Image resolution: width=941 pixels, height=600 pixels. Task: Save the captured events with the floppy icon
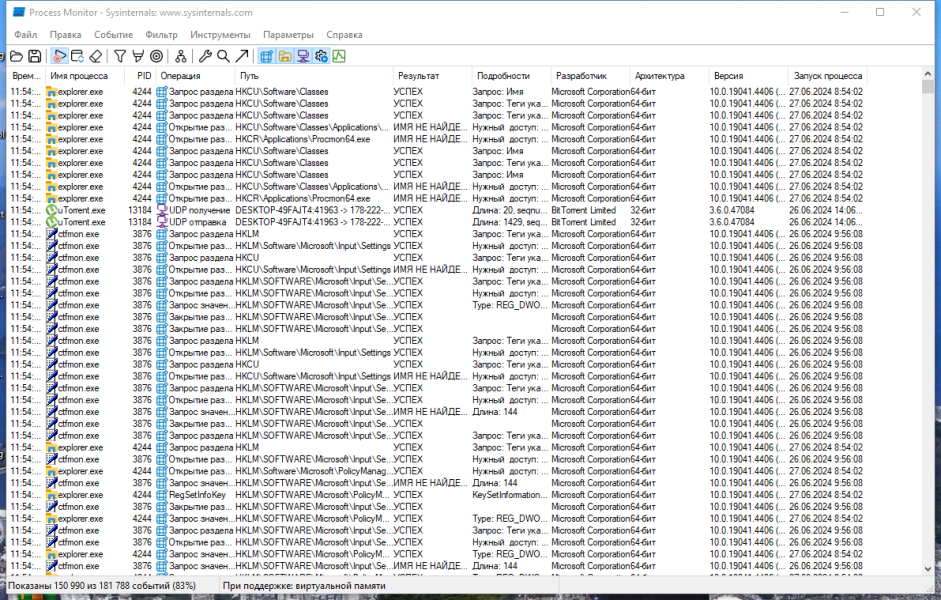pos(35,56)
